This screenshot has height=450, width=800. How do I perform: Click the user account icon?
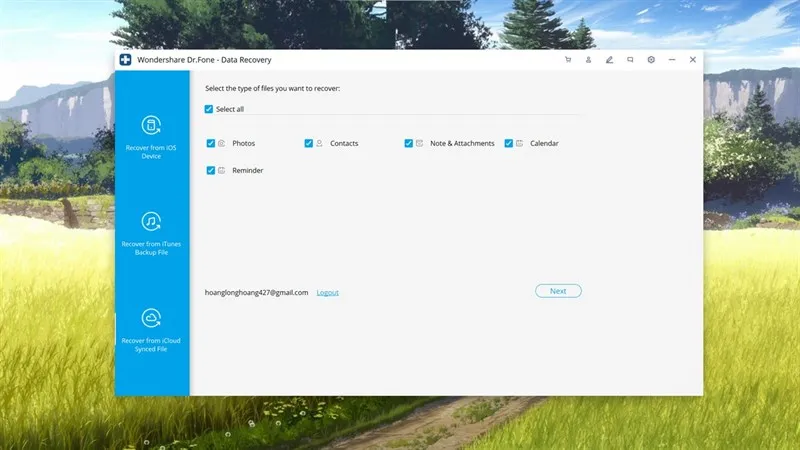tap(588, 60)
